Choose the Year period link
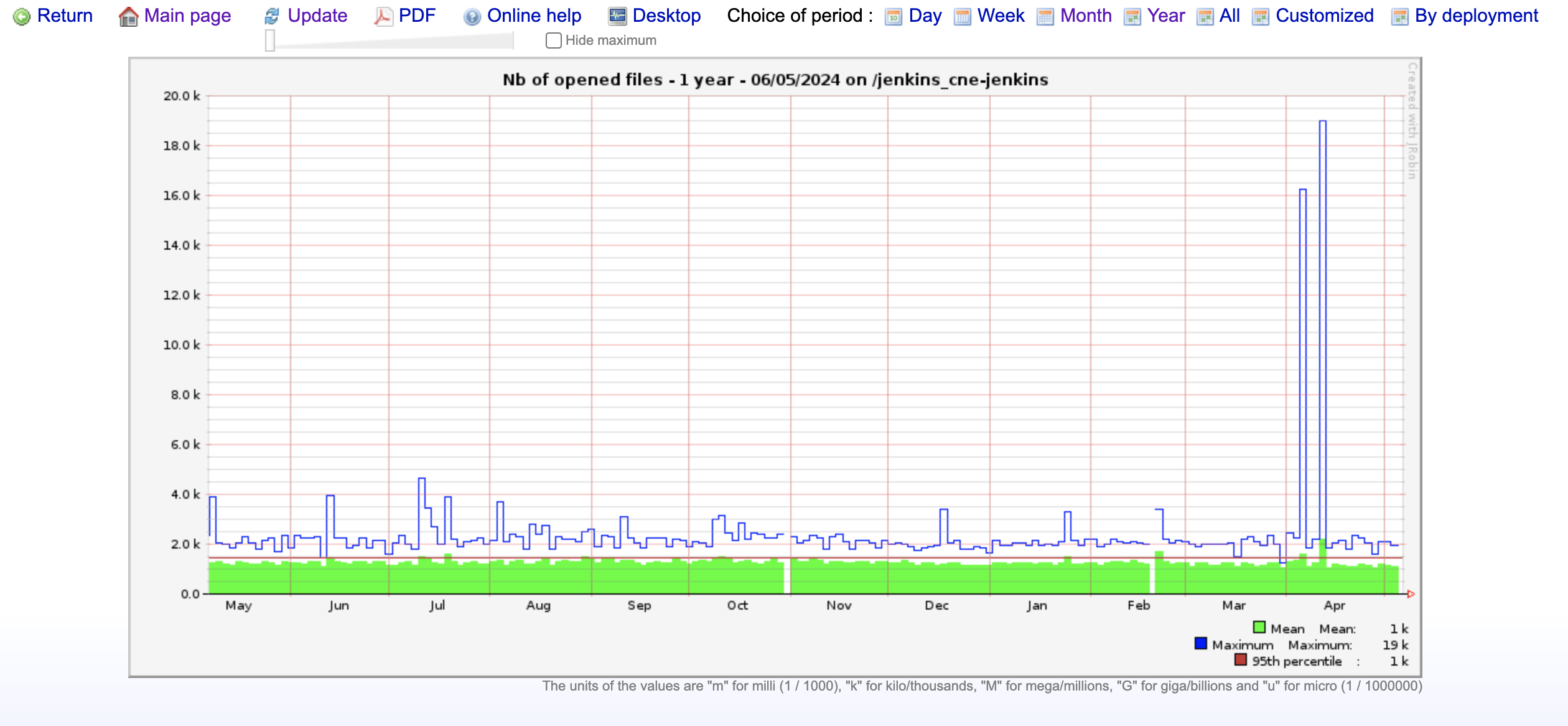Viewport: 1568px width, 726px height. click(1166, 16)
